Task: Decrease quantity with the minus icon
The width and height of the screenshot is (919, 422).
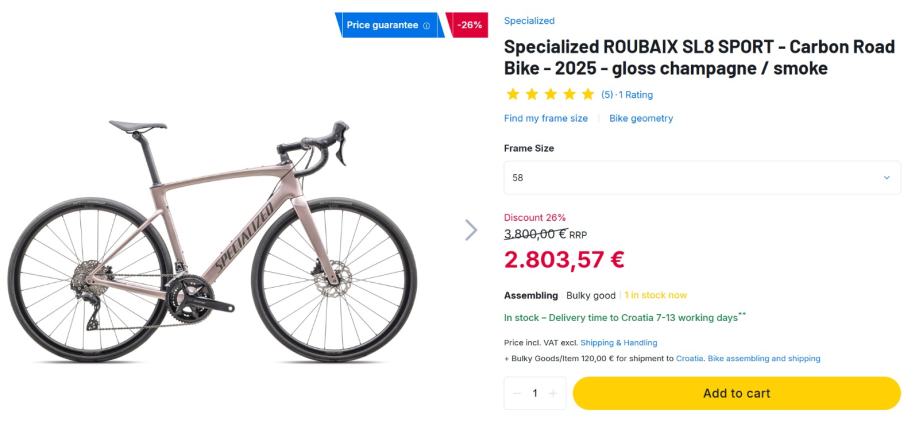Action: [517, 394]
